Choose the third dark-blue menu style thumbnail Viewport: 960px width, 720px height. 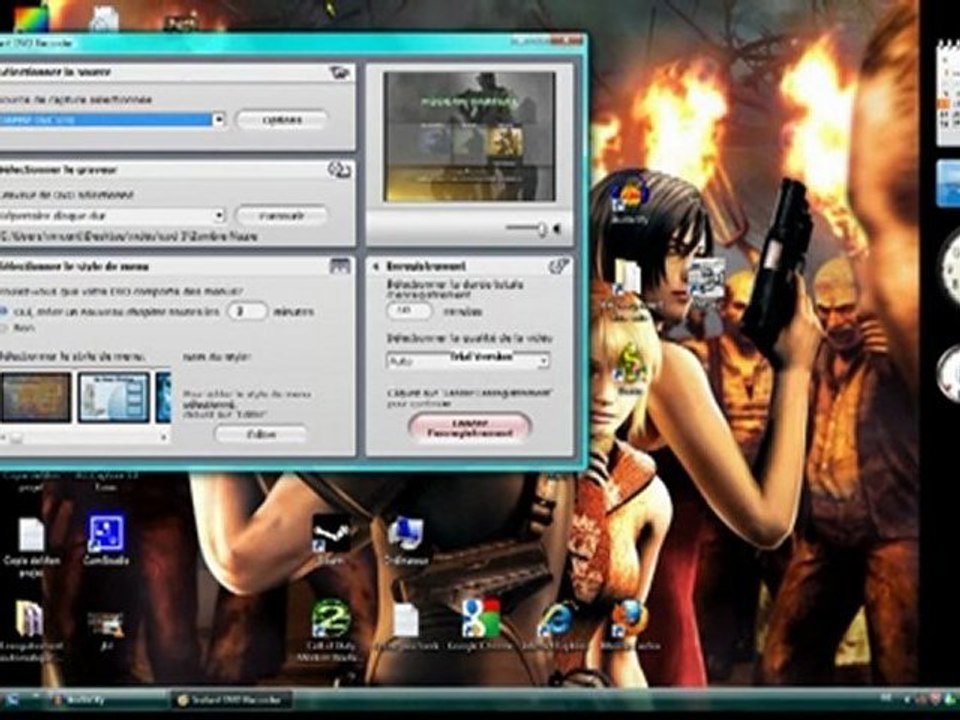click(x=163, y=397)
